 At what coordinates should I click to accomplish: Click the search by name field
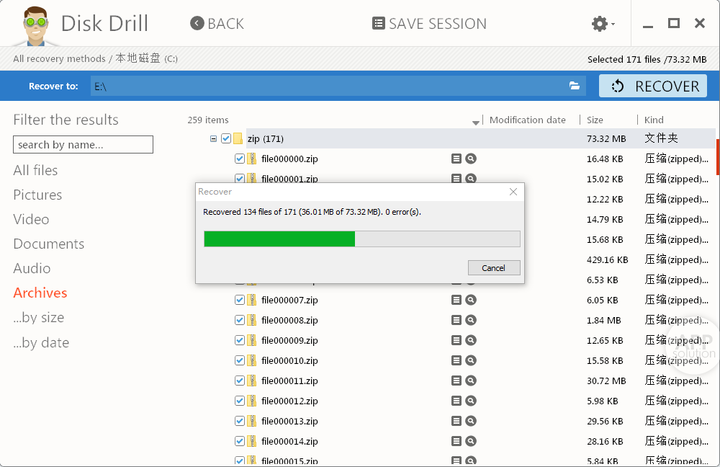tap(83, 145)
